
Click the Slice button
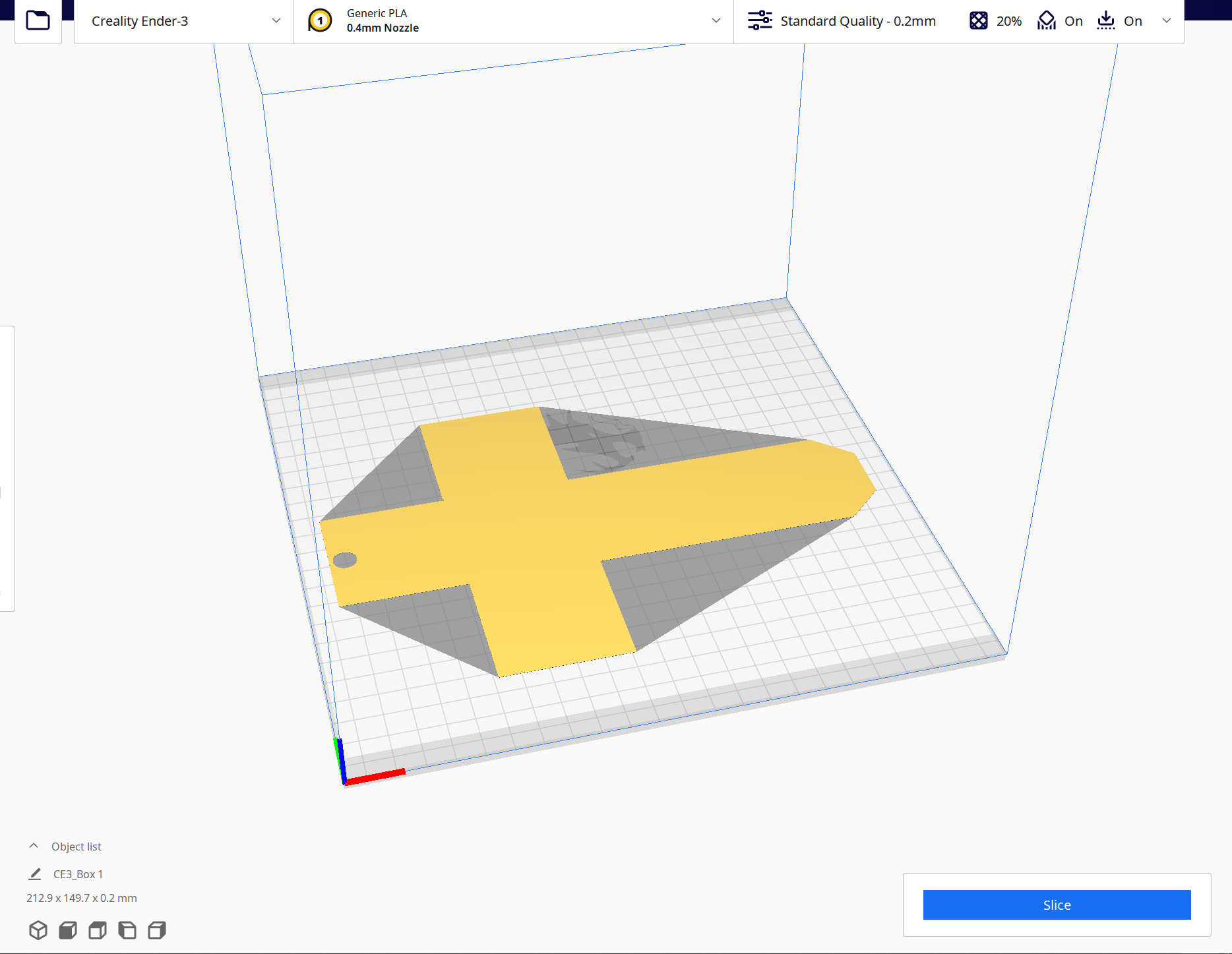point(1056,905)
